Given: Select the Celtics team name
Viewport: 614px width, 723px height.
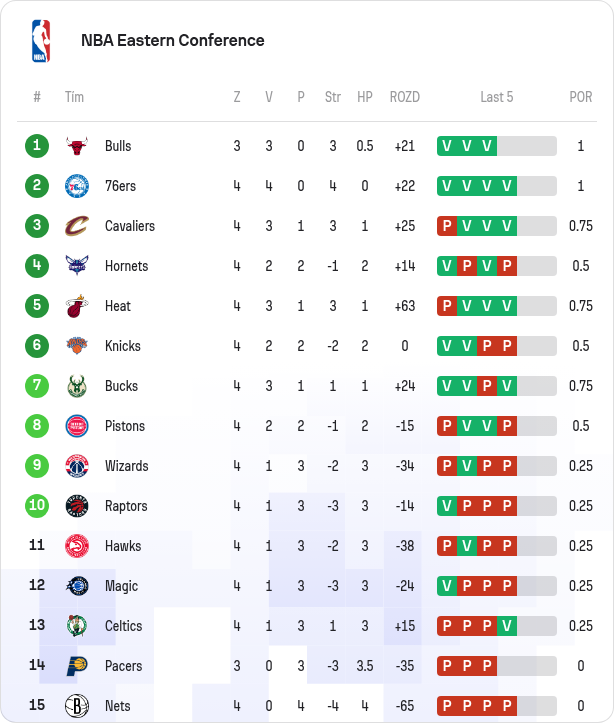Looking at the screenshot, I should click(124, 626).
